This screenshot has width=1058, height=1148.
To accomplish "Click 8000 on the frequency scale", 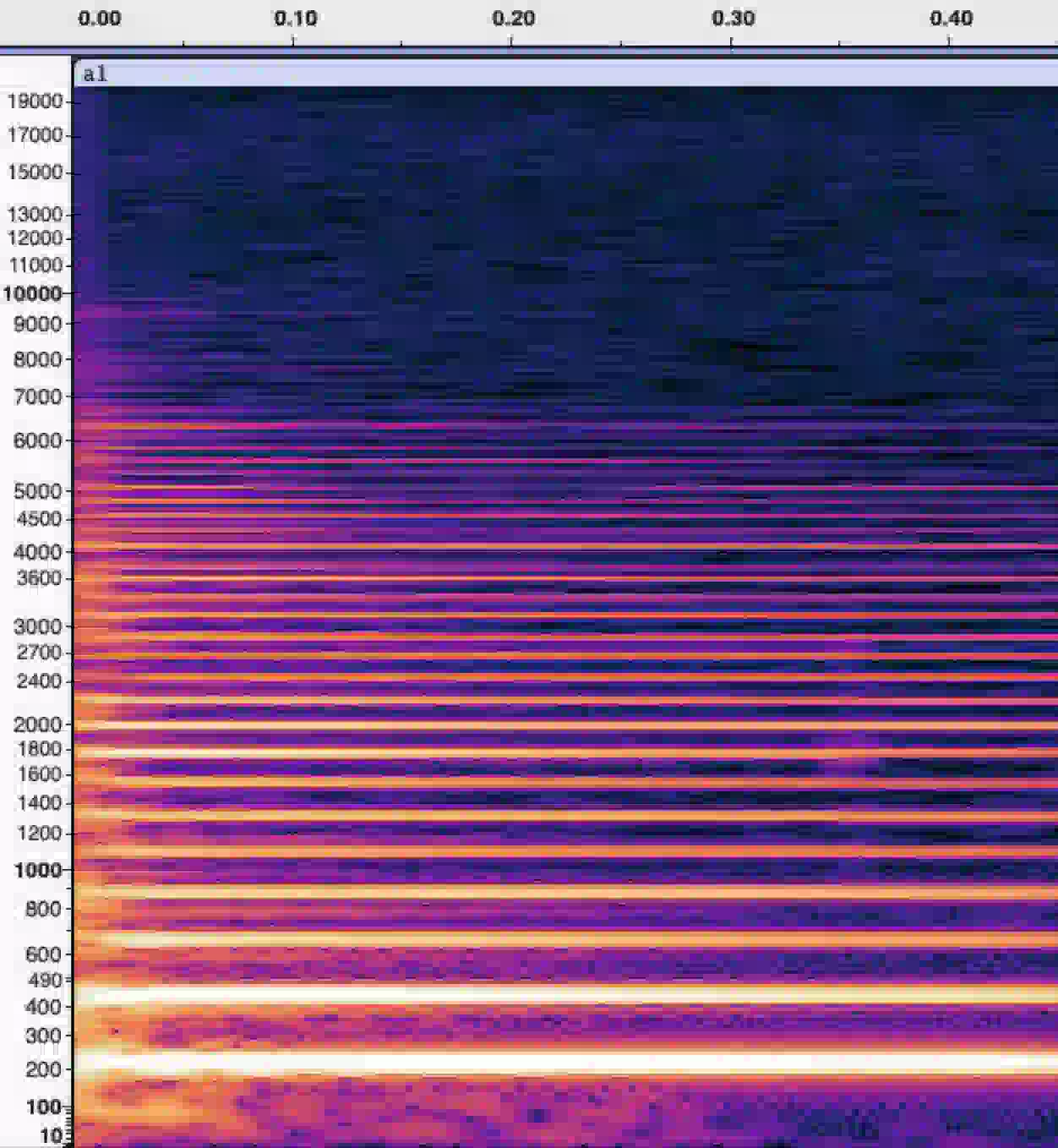I will pos(37,360).
